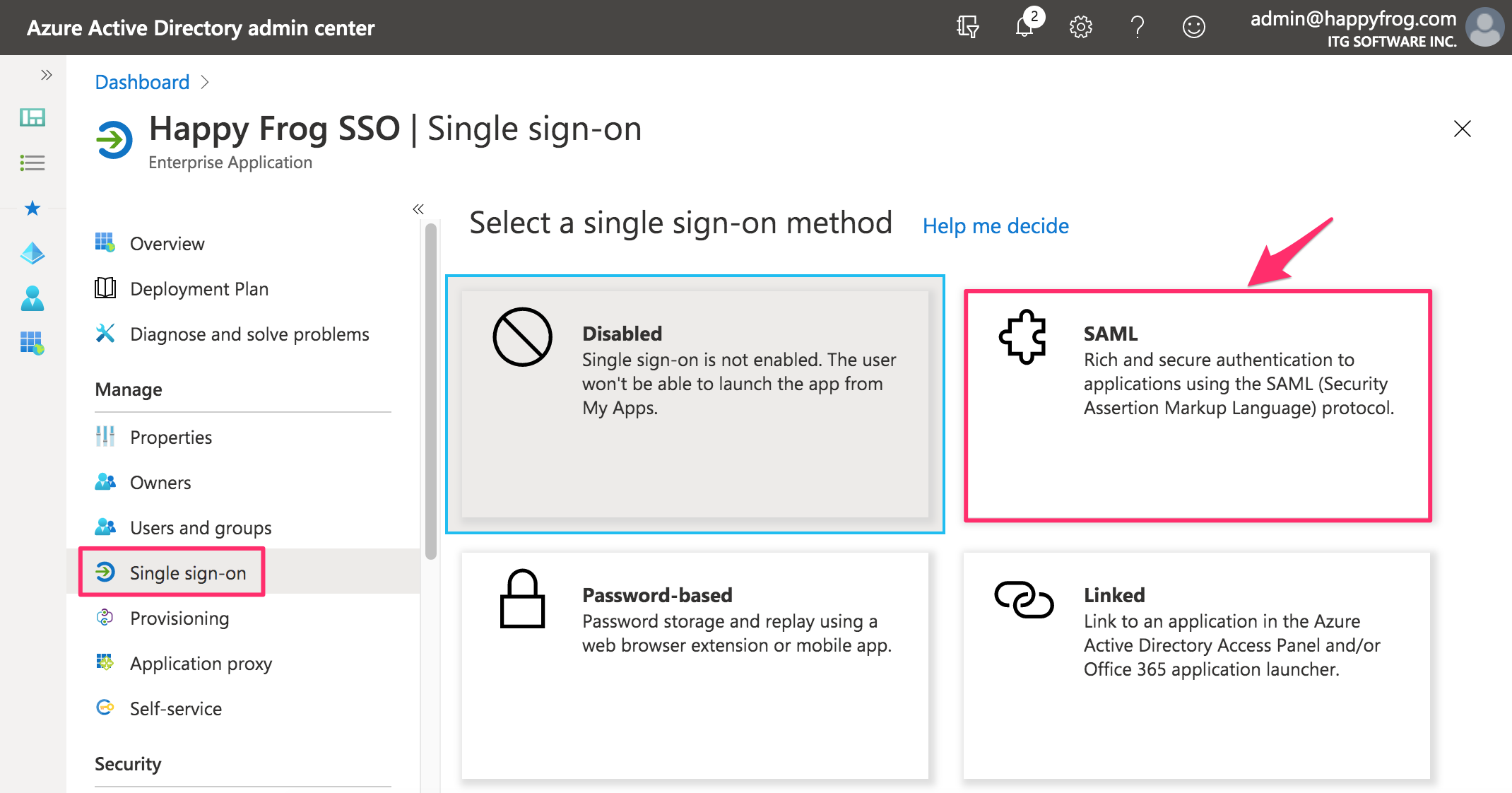Click the Self-service icon
1512x793 pixels.
coord(105,707)
